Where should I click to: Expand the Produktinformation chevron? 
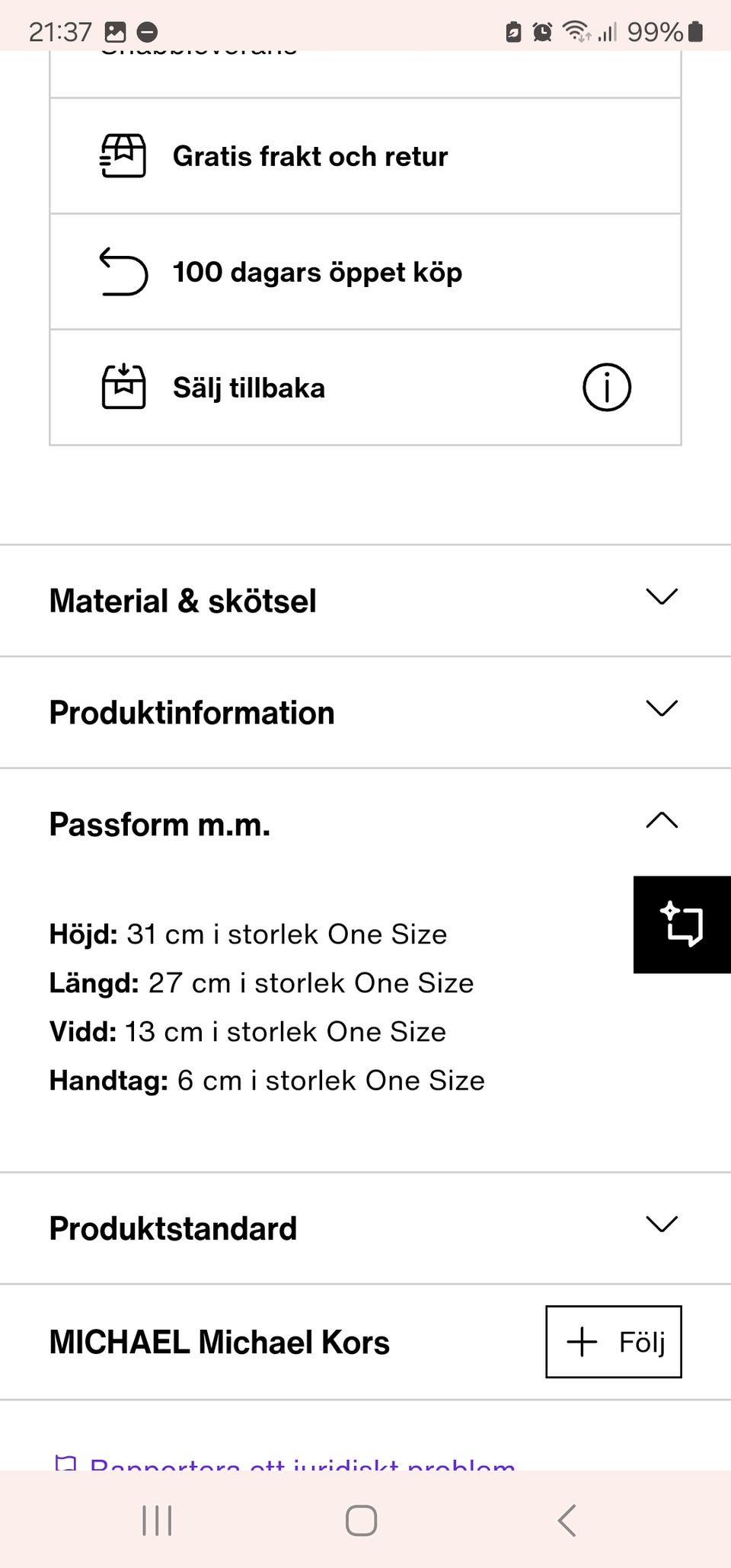click(661, 709)
